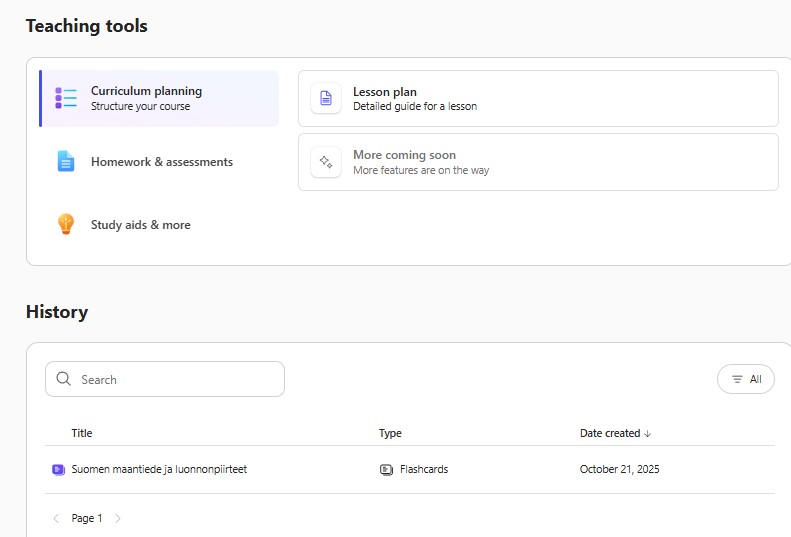The image size is (791, 537).
Task: Click the History search input field
Action: point(175,379)
